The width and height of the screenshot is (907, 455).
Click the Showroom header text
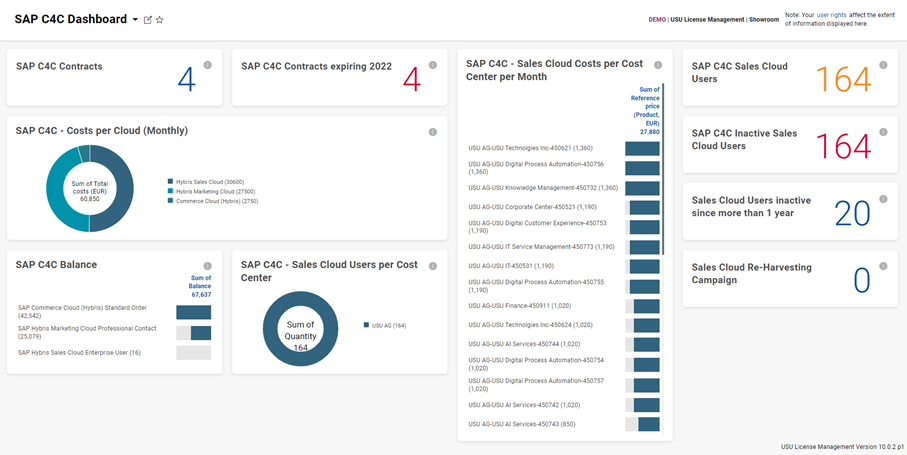(764, 20)
